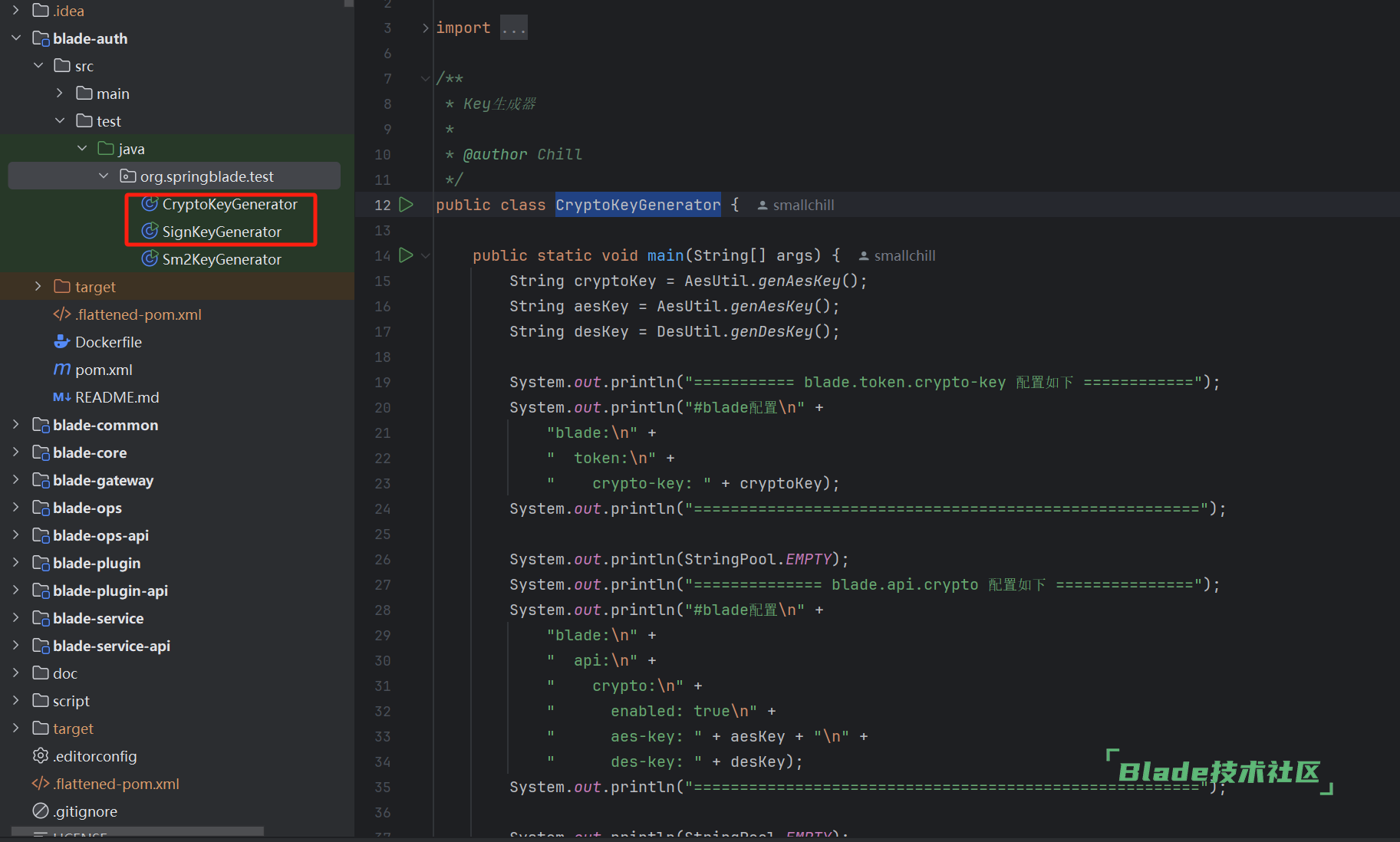
Task: Expand the blade-plugin-api module
Action: pos(16,590)
